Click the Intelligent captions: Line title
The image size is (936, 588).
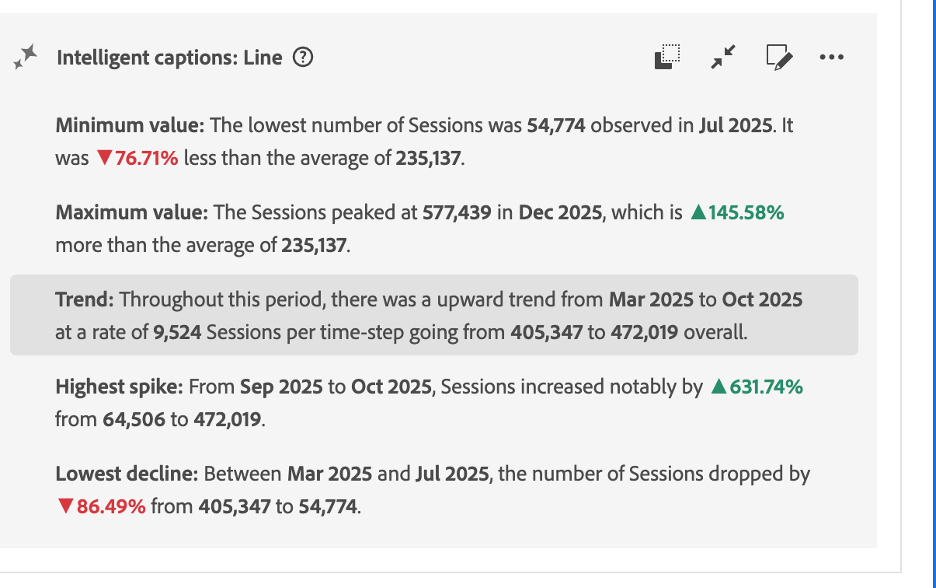tap(170, 58)
